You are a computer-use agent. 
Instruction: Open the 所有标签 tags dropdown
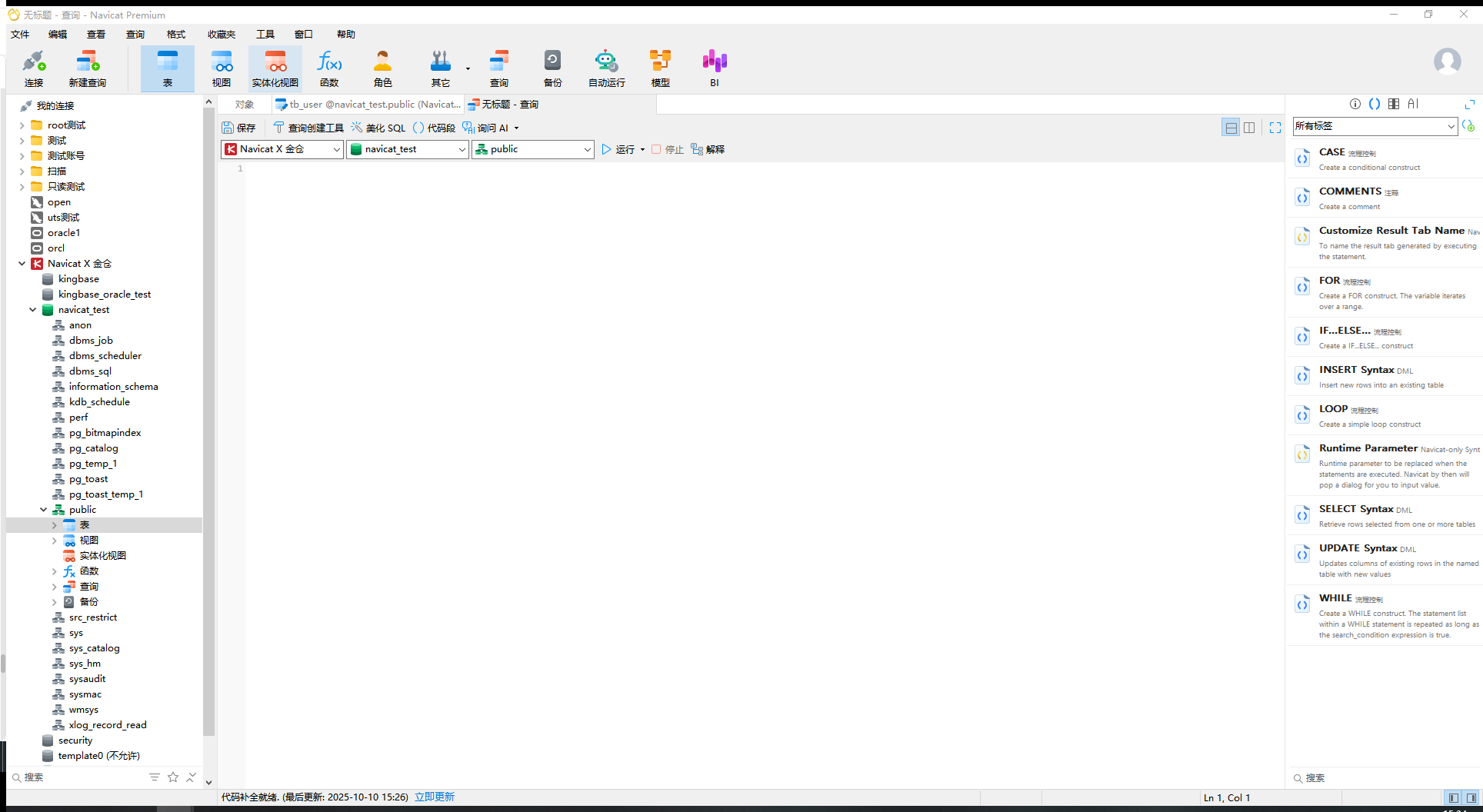[x=1375, y=126]
